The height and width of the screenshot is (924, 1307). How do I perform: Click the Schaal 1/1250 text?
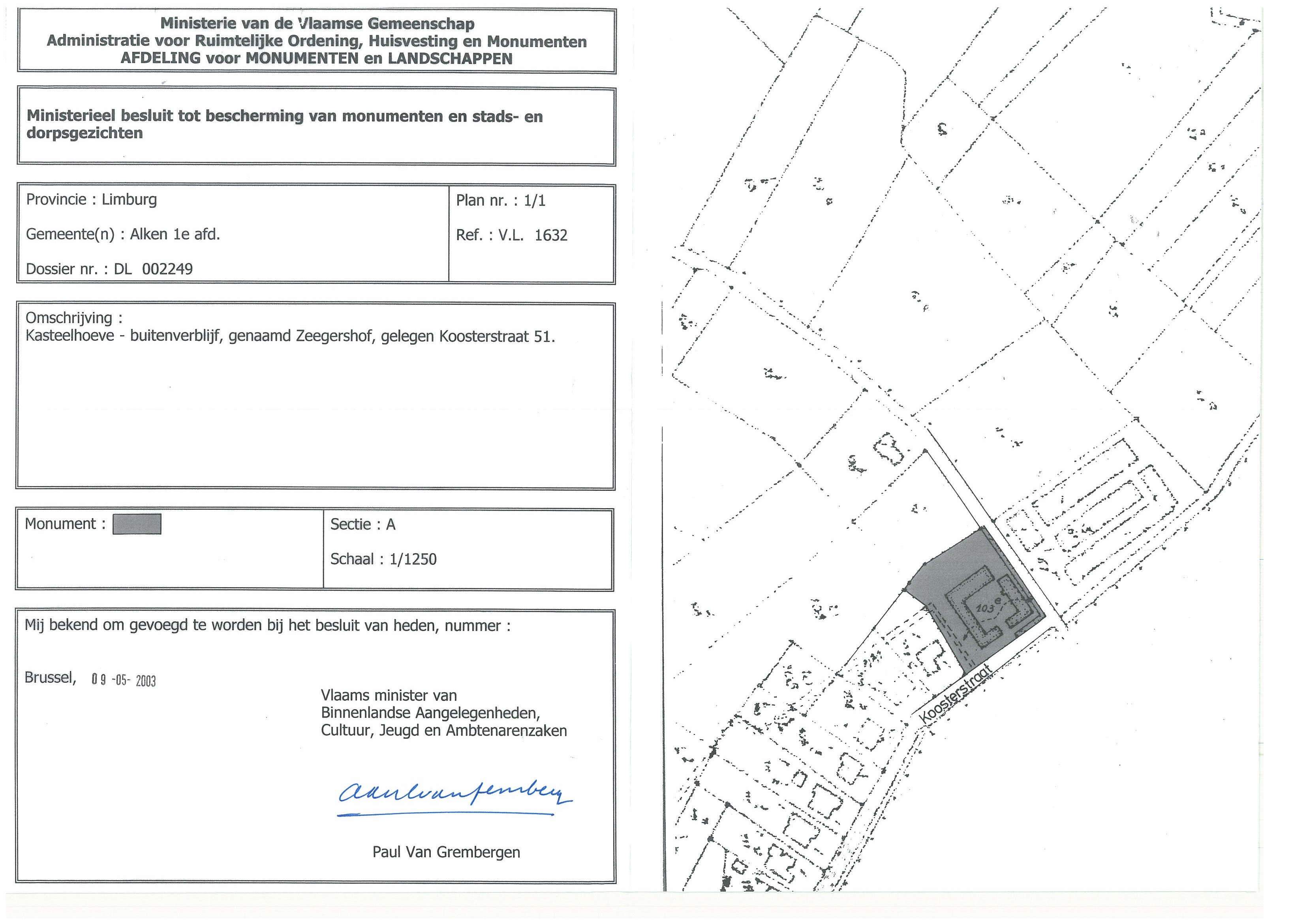coord(383,559)
